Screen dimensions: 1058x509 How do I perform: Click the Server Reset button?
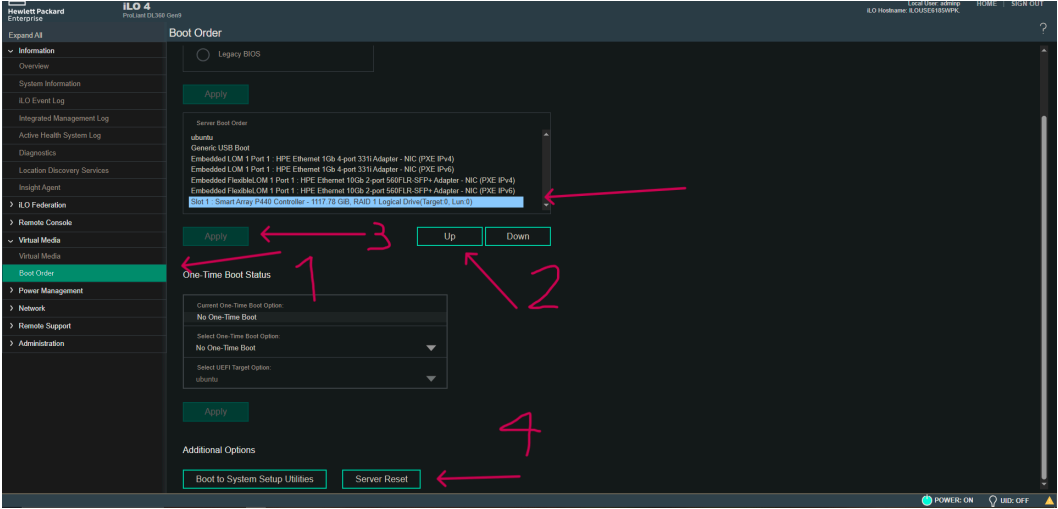tap(381, 479)
